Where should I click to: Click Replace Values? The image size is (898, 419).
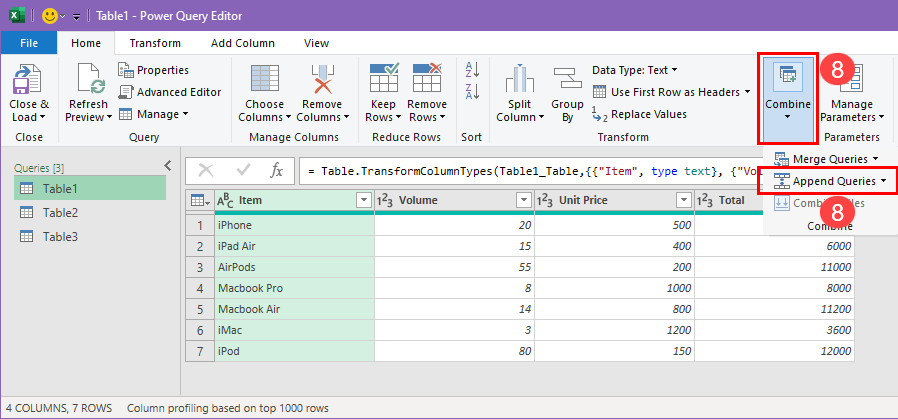coord(639,114)
